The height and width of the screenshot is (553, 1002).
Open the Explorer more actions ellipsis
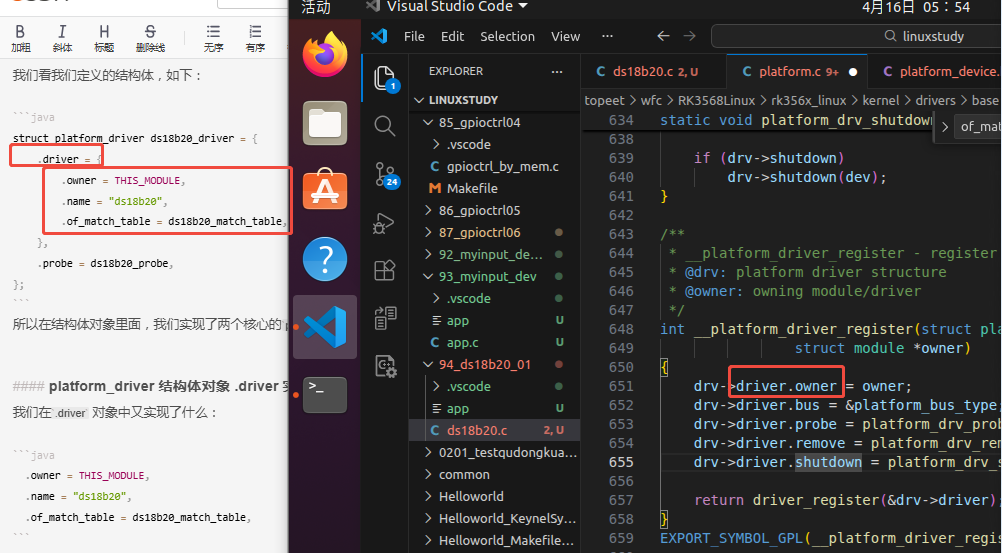[557, 72]
